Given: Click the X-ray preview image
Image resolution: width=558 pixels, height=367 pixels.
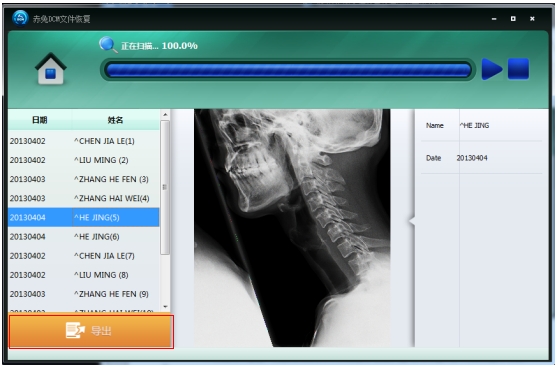Looking at the screenshot, I should click(x=292, y=228).
